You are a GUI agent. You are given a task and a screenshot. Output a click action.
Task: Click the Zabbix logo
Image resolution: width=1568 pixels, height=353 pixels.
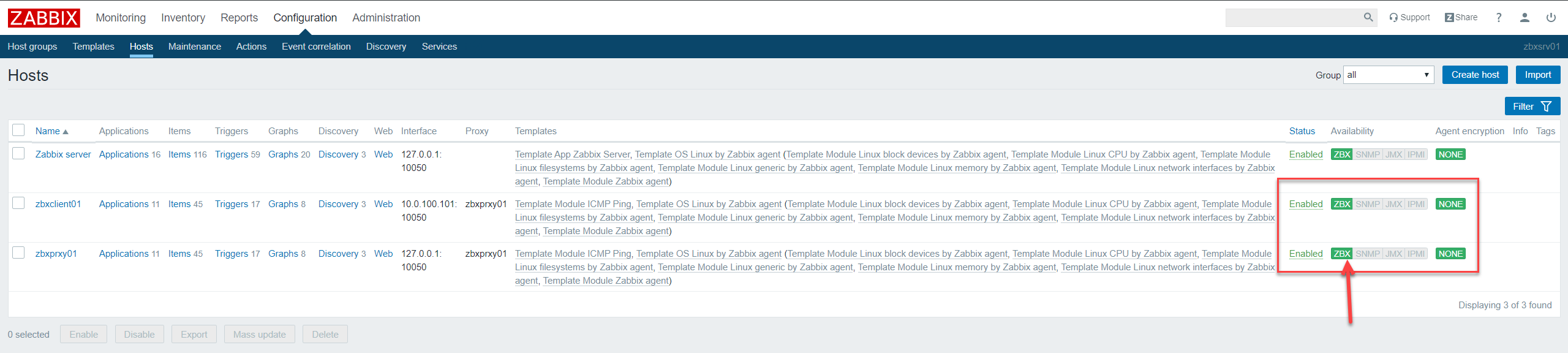pos(43,18)
